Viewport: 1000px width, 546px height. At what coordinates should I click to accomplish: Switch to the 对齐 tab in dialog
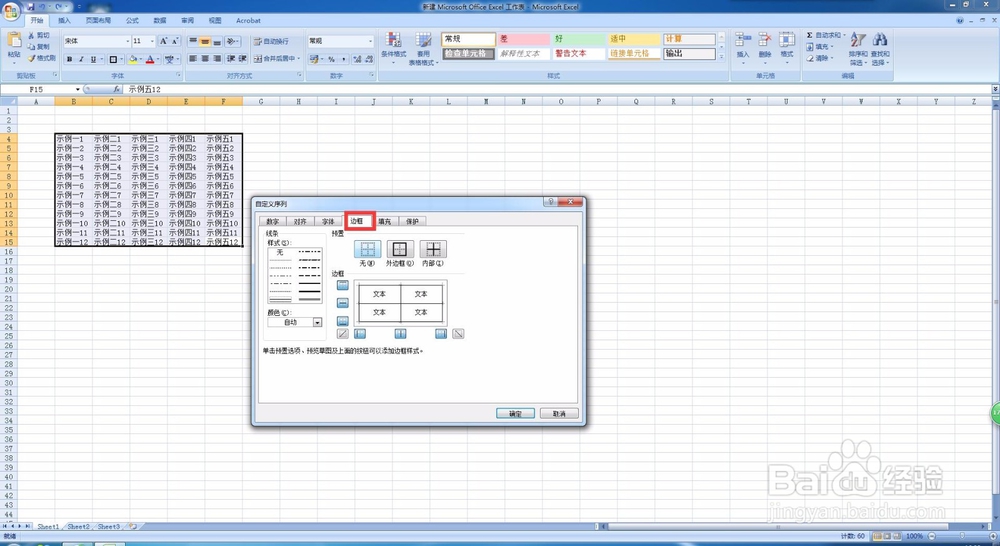[300, 221]
